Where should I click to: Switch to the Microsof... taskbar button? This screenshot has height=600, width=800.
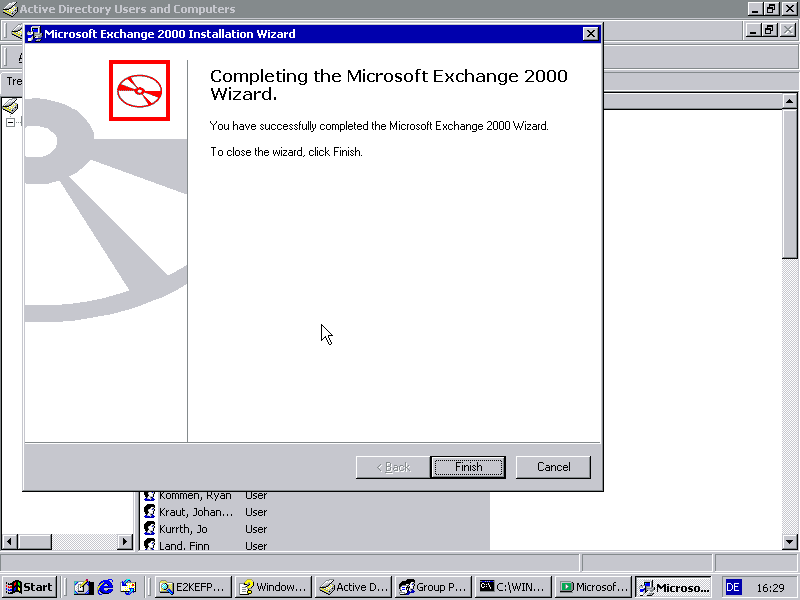point(594,587)
